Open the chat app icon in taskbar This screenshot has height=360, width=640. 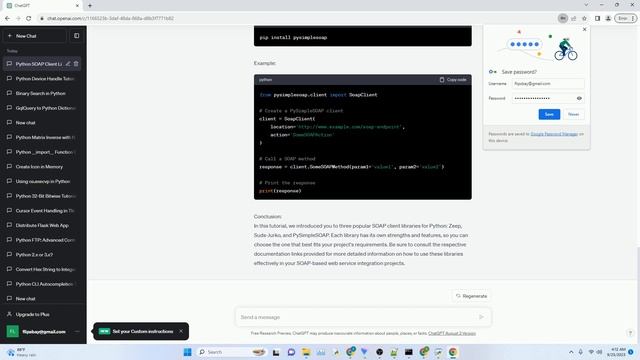(x=291, y=352)
